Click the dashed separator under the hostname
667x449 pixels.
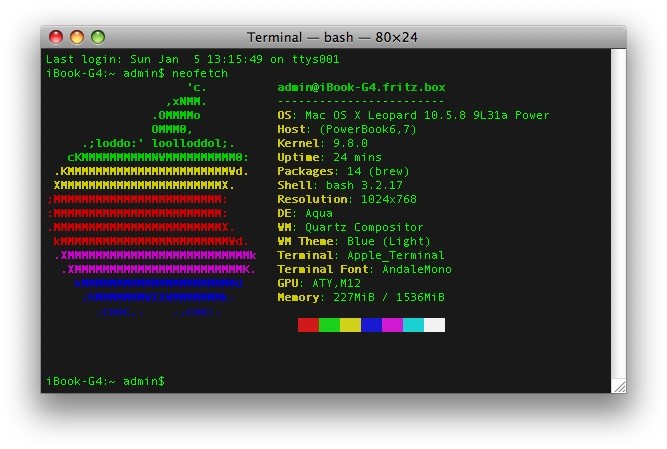[361, 101]
